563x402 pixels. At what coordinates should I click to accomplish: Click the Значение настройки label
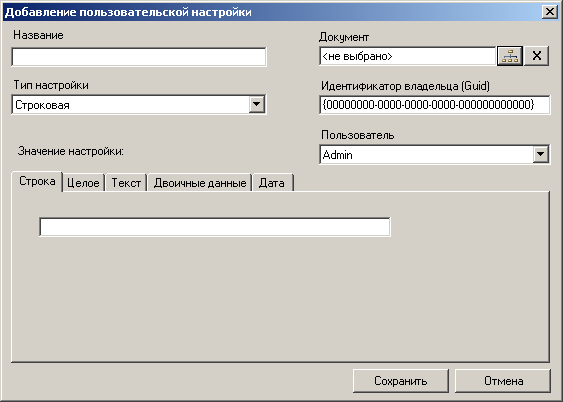71,151
